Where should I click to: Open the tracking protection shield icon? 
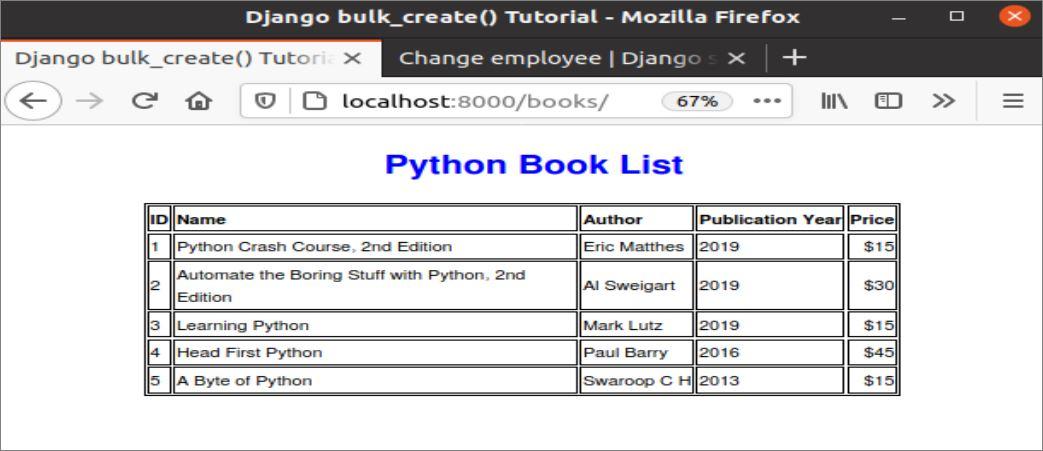coord(269,101)
